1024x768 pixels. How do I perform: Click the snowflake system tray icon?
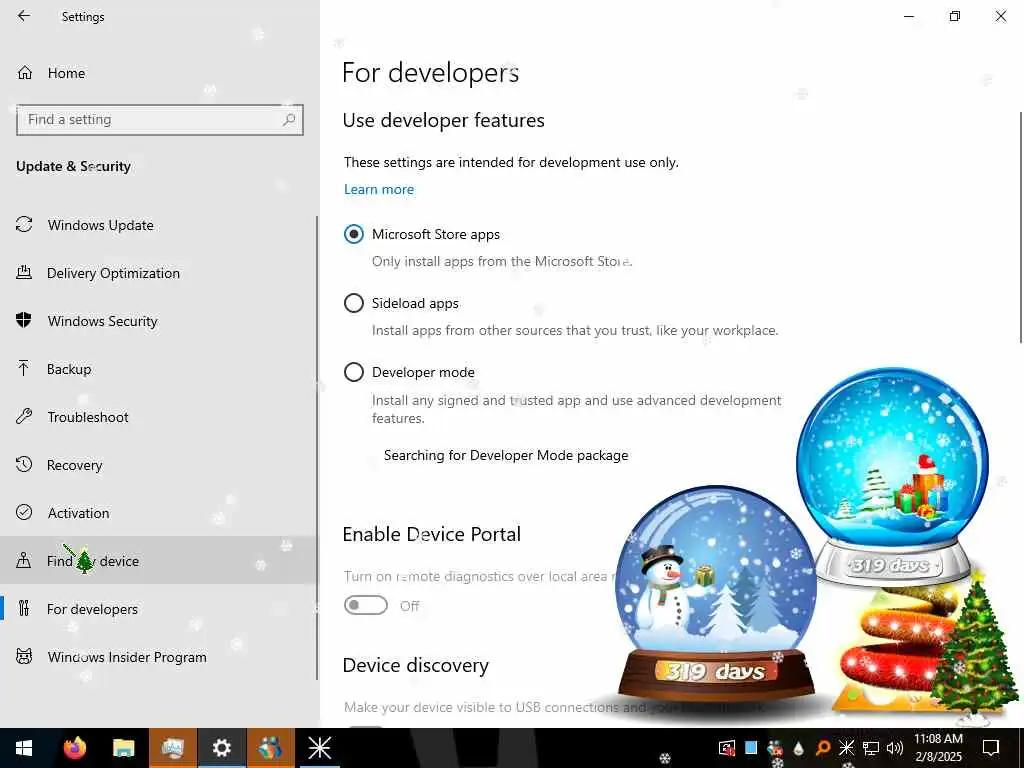tap(846, 748)
